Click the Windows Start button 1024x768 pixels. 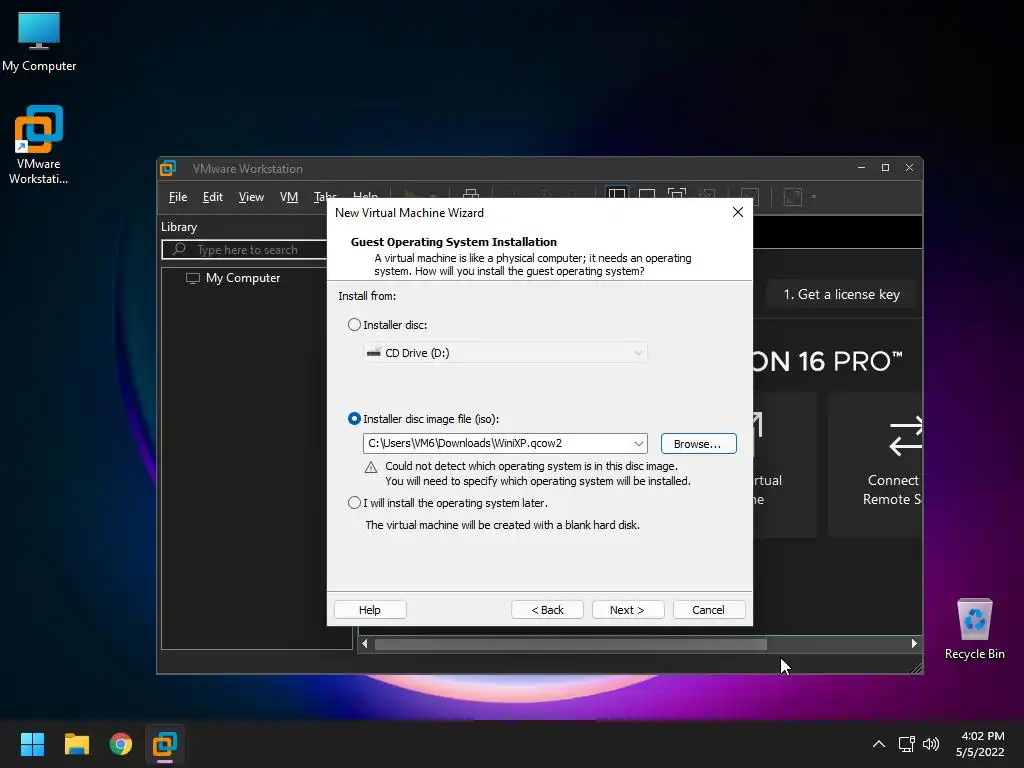32,744
